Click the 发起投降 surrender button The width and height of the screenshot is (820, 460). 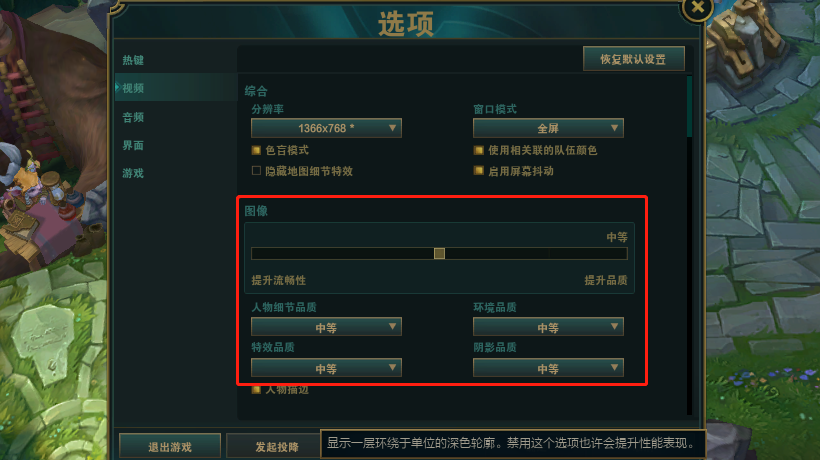276,447
